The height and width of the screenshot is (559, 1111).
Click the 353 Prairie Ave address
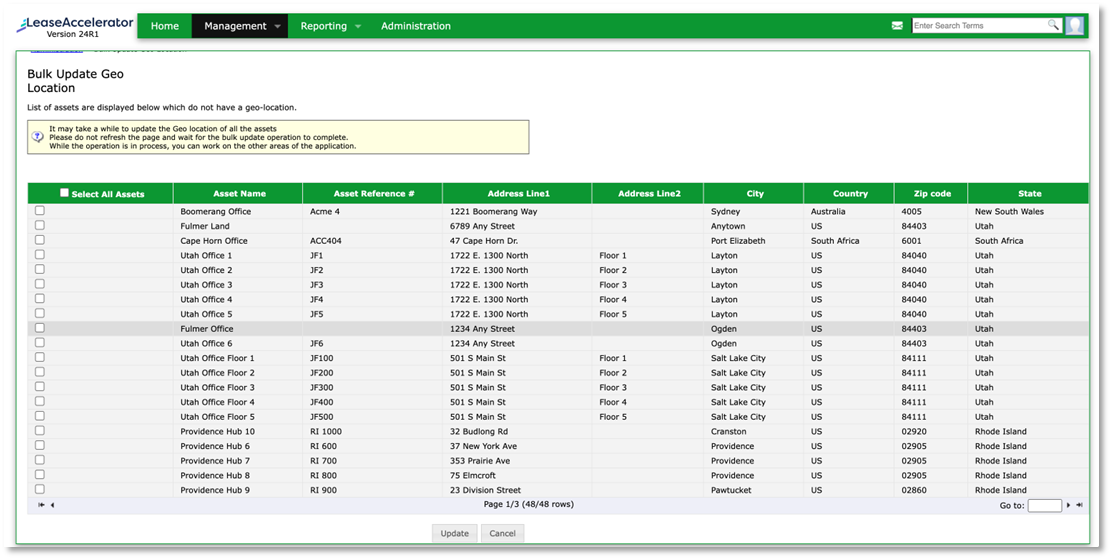(x=480, y=461)
